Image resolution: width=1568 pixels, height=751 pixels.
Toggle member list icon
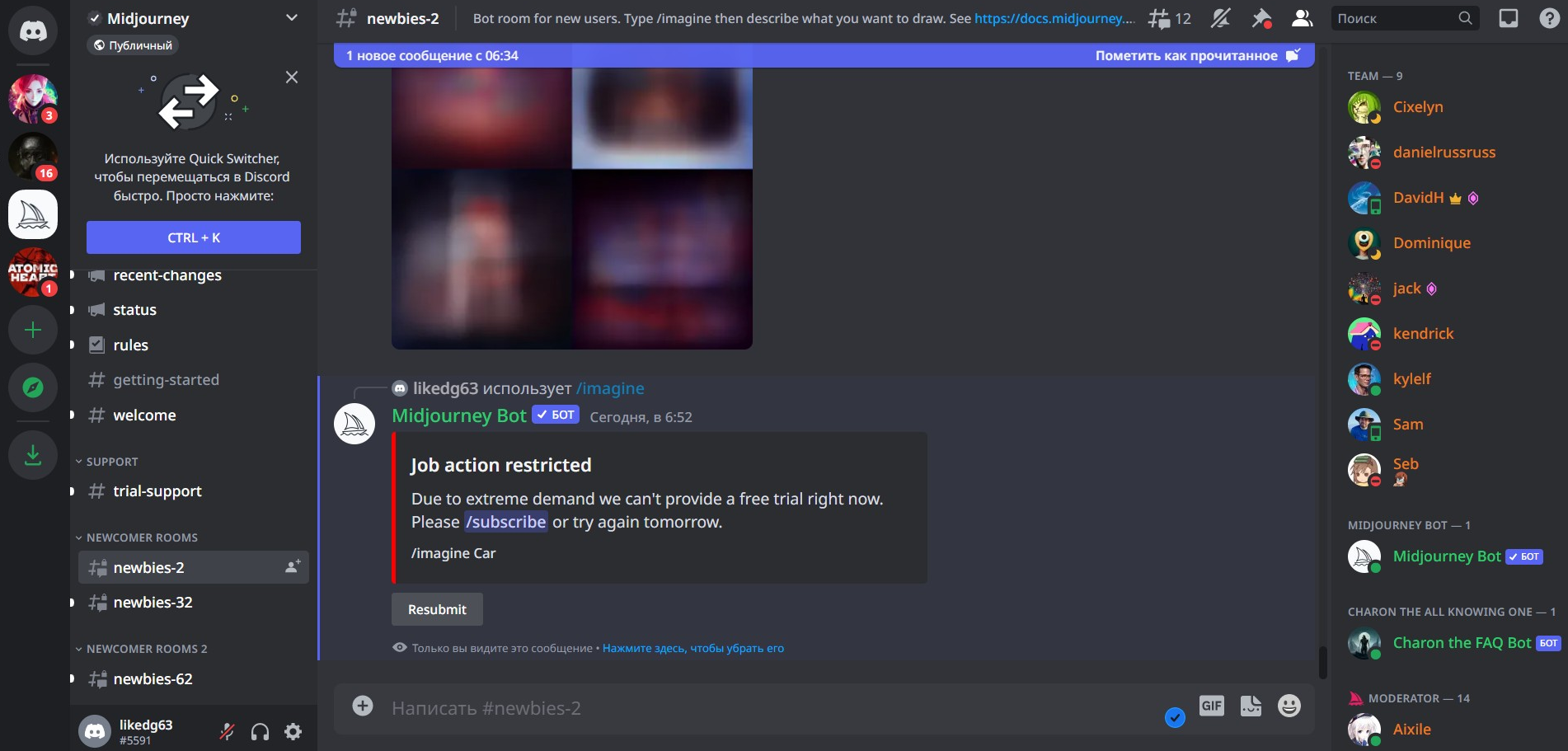(x=1302, y=18)
